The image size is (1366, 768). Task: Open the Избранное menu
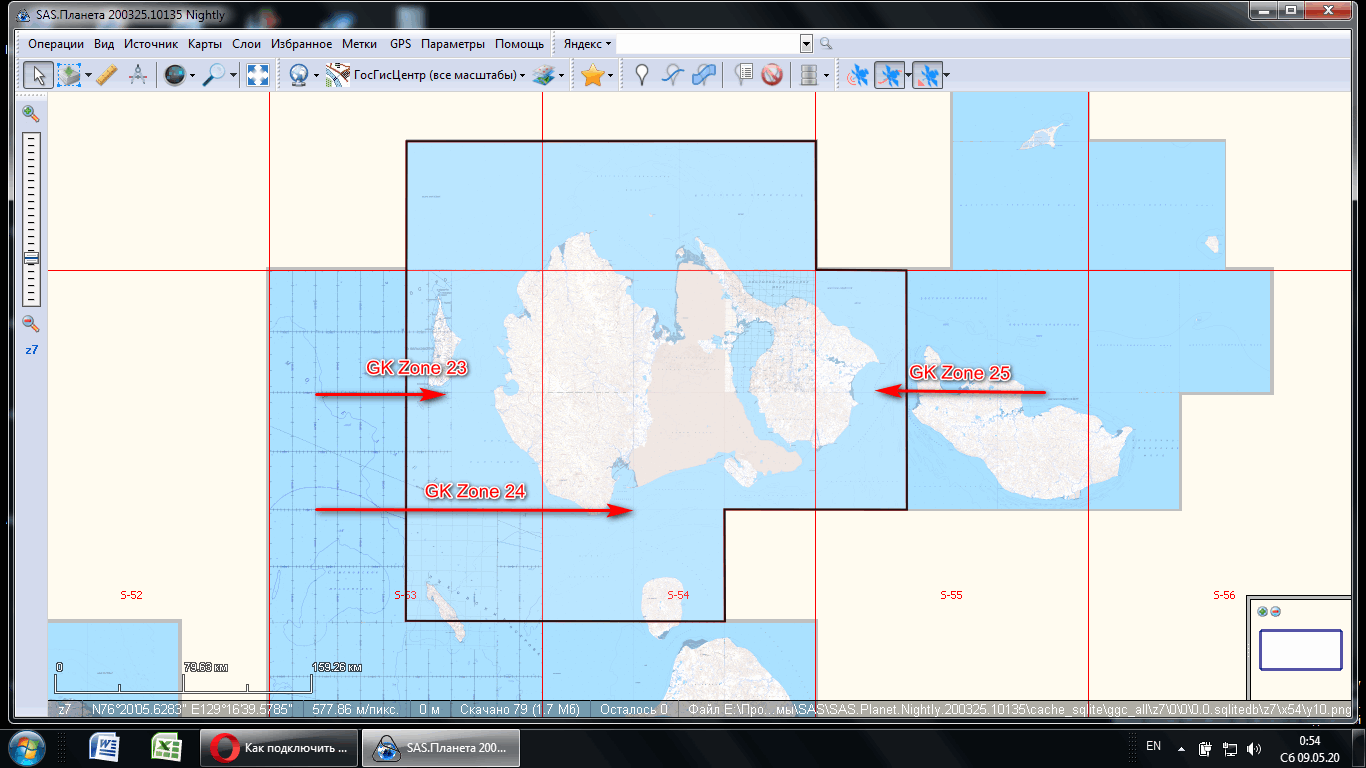point(301,44)
